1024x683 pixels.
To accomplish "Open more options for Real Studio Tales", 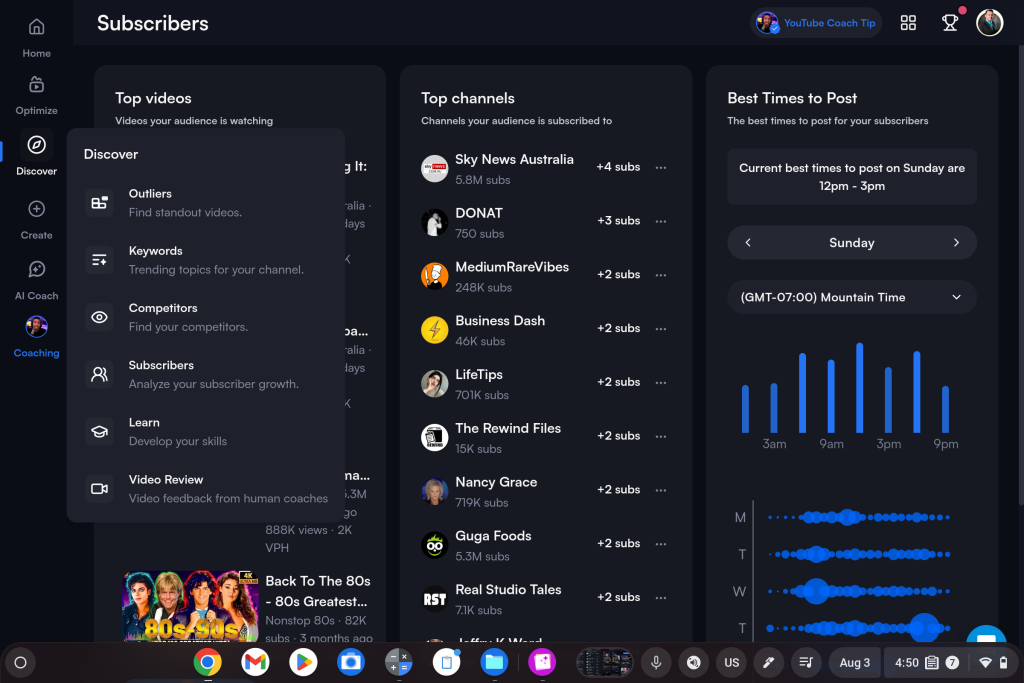I will coord(661,597).
